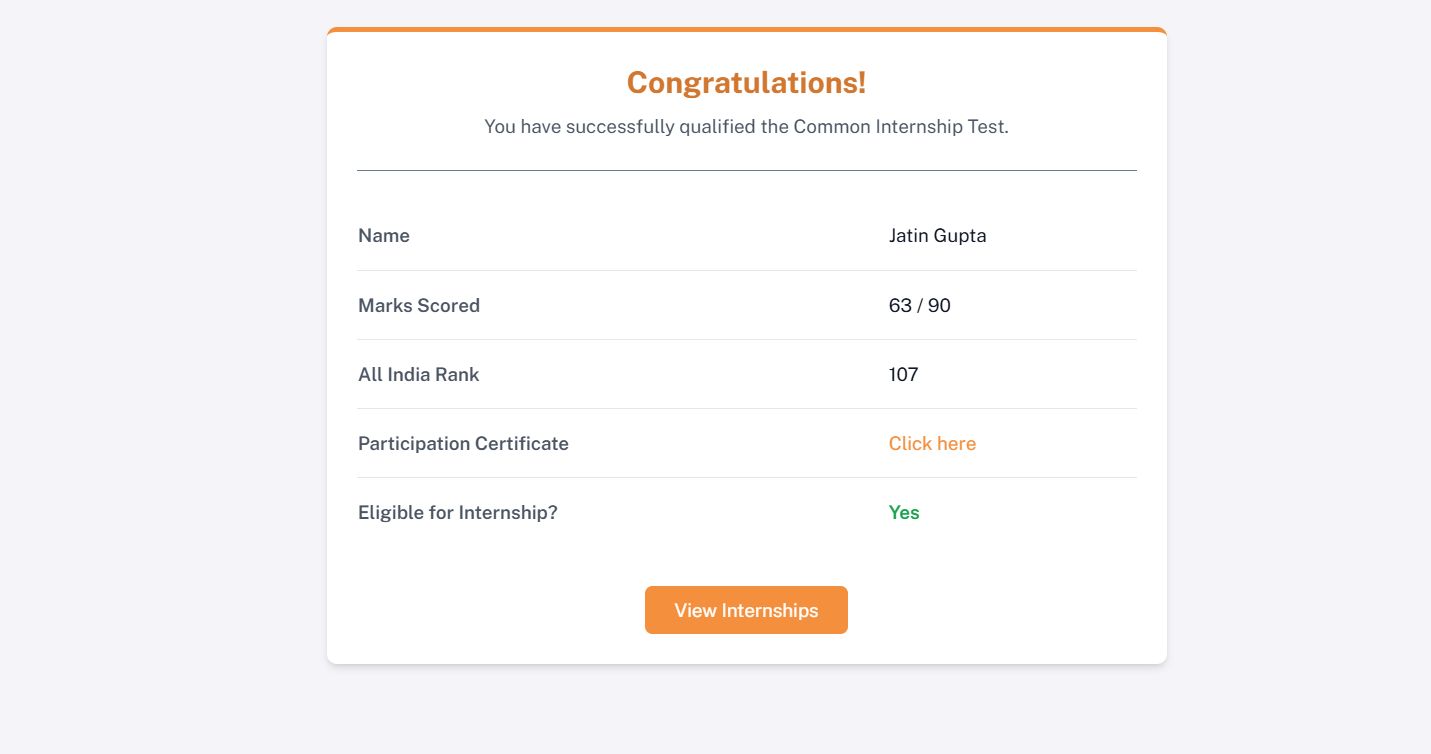Click the score 63 / 90
The image size is (1431, 754).
pos(919,305)
